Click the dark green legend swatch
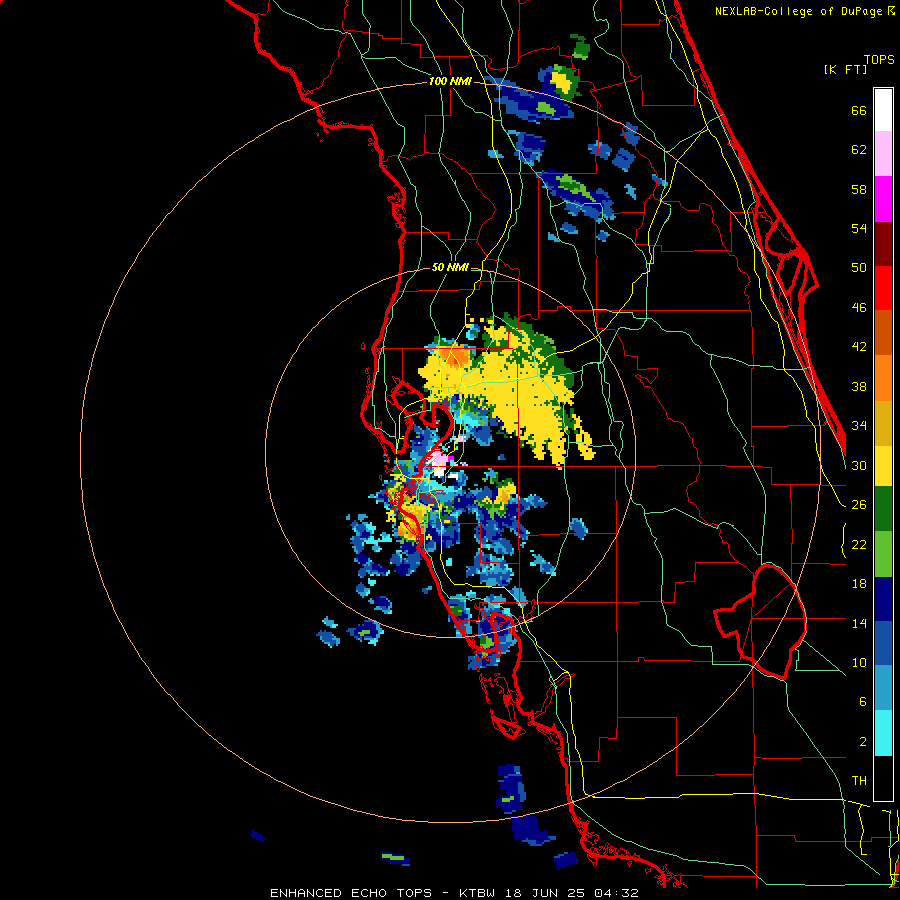The width and height of the screenshot is (900, 900). click(883, 509)
